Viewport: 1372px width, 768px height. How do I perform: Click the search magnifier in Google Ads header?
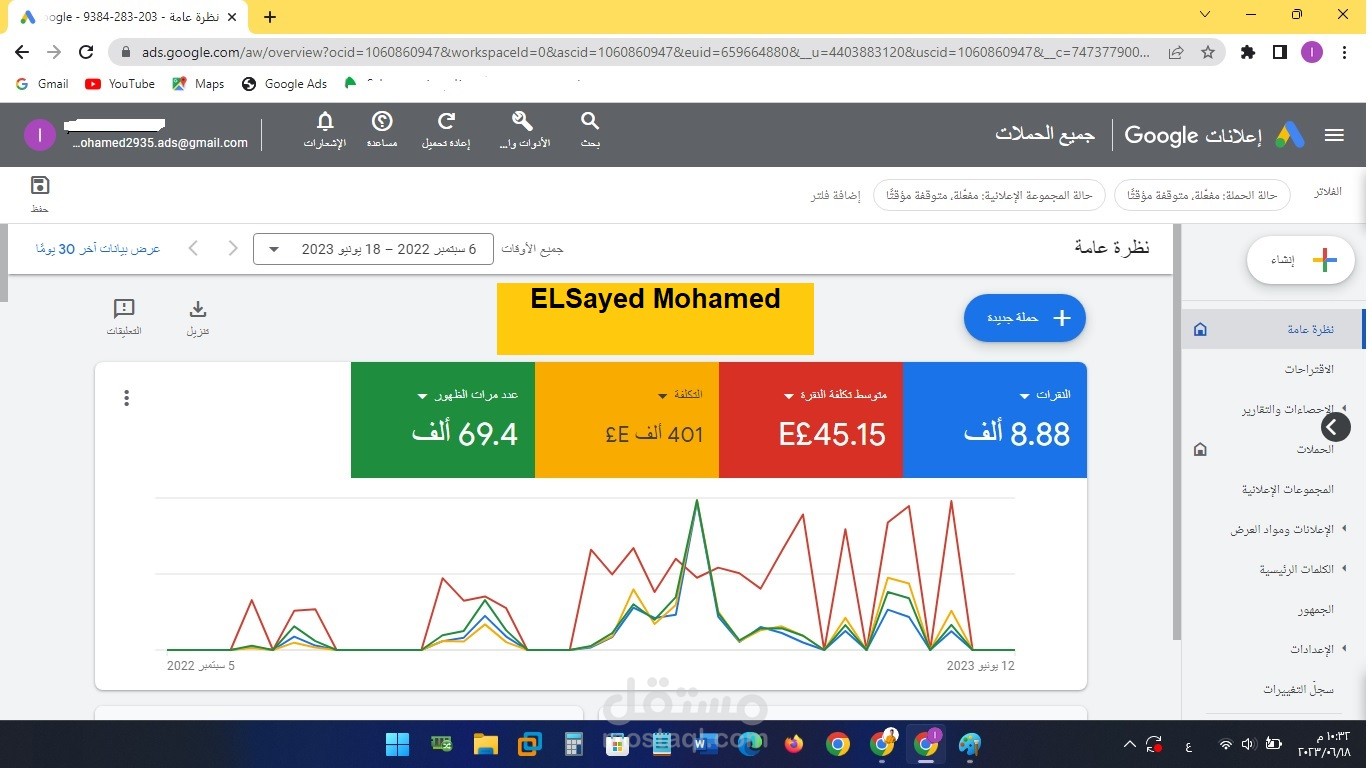point(590,121)
